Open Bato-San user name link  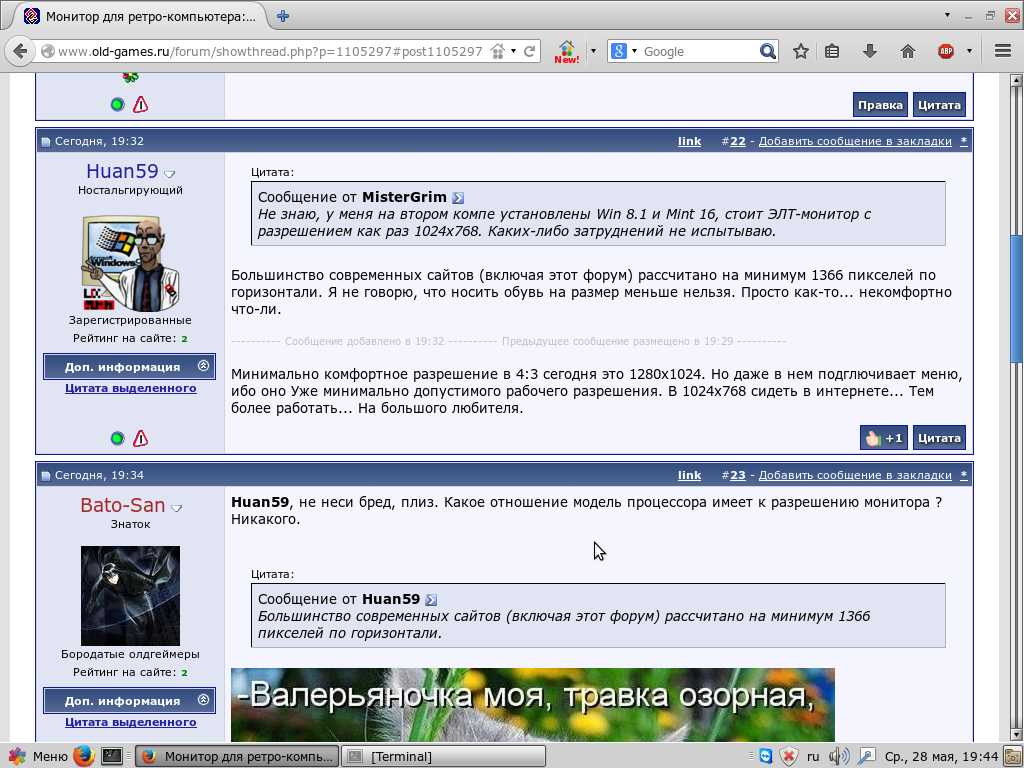point(123,505)
